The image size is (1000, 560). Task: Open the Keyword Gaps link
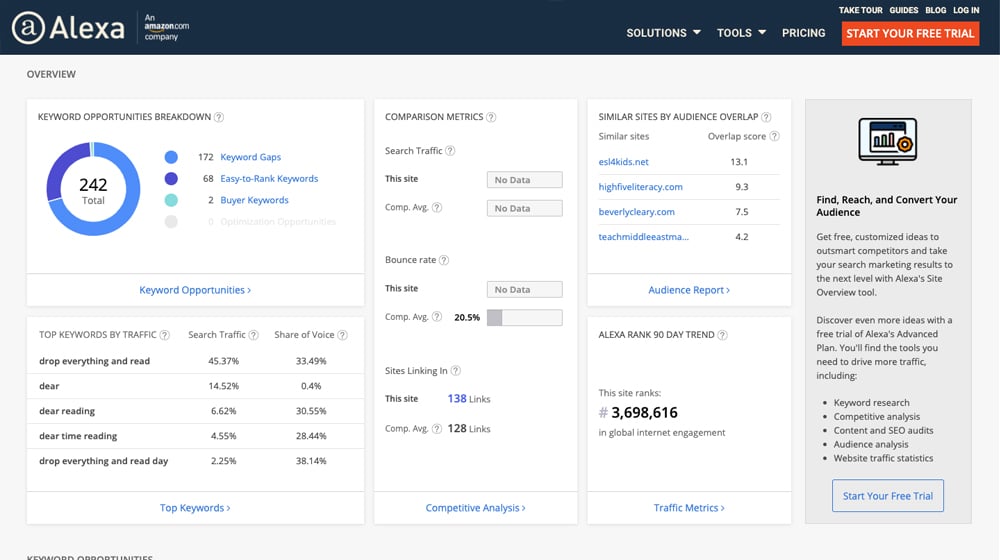click(x=251, y=157)
